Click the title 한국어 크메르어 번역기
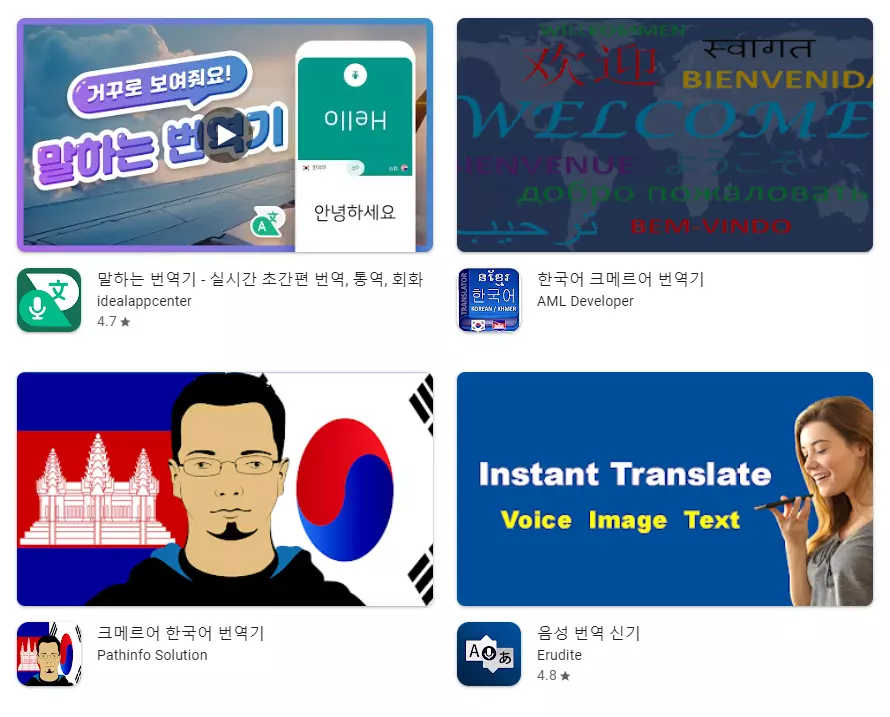The width and height of the screenshot is (890, 717). click(620, 279)
